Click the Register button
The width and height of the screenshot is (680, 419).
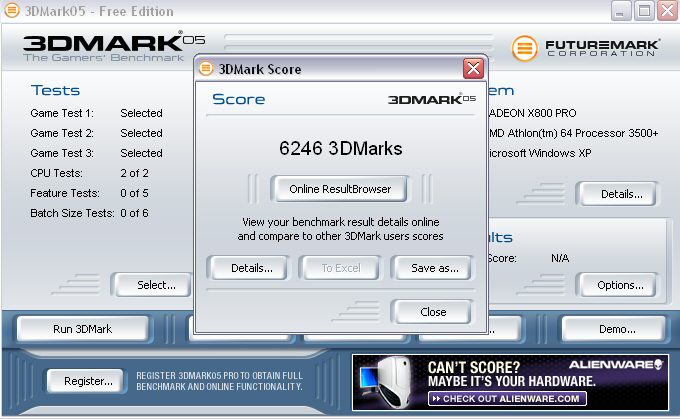point(85,381)
